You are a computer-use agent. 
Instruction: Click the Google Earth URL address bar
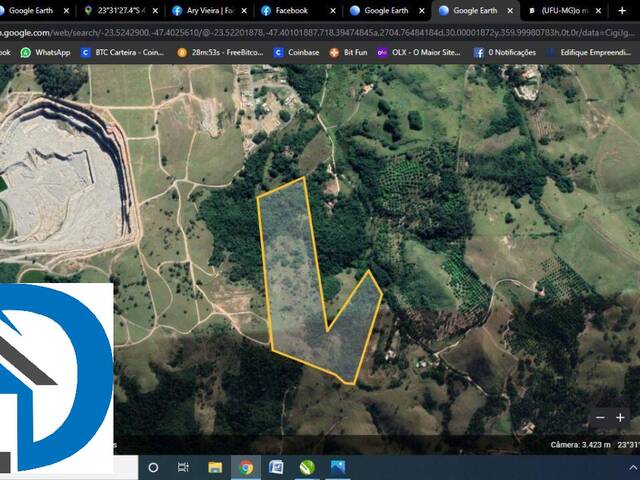click(300, 33)
